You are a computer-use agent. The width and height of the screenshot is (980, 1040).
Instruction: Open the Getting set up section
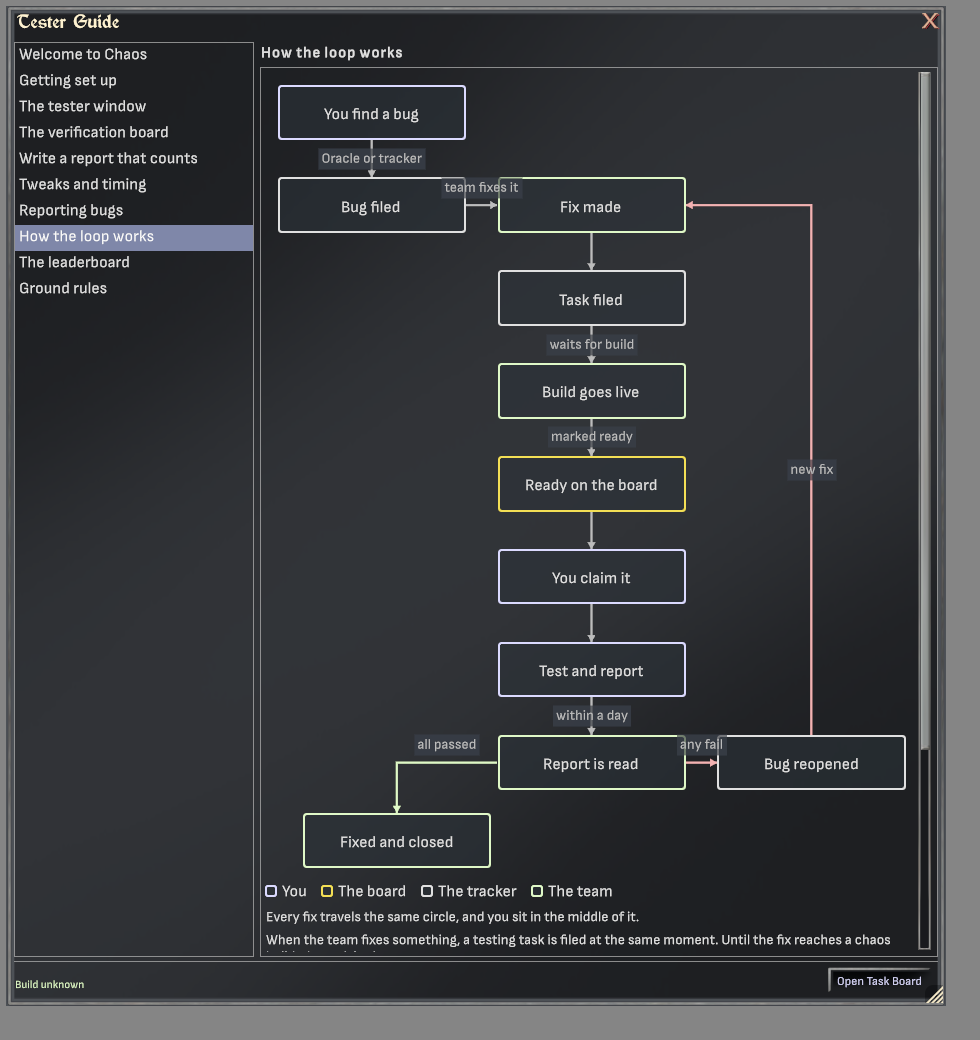click(134, 80)
